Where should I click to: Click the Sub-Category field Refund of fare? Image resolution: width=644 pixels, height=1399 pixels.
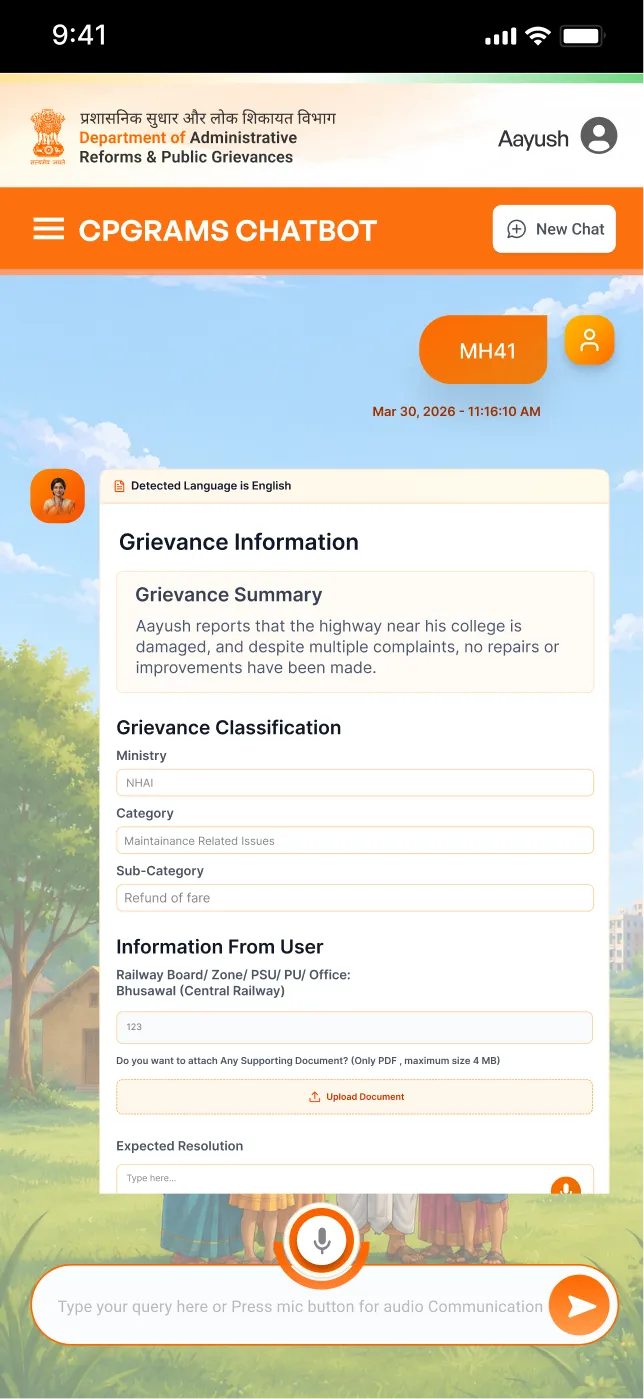[355, 898]
